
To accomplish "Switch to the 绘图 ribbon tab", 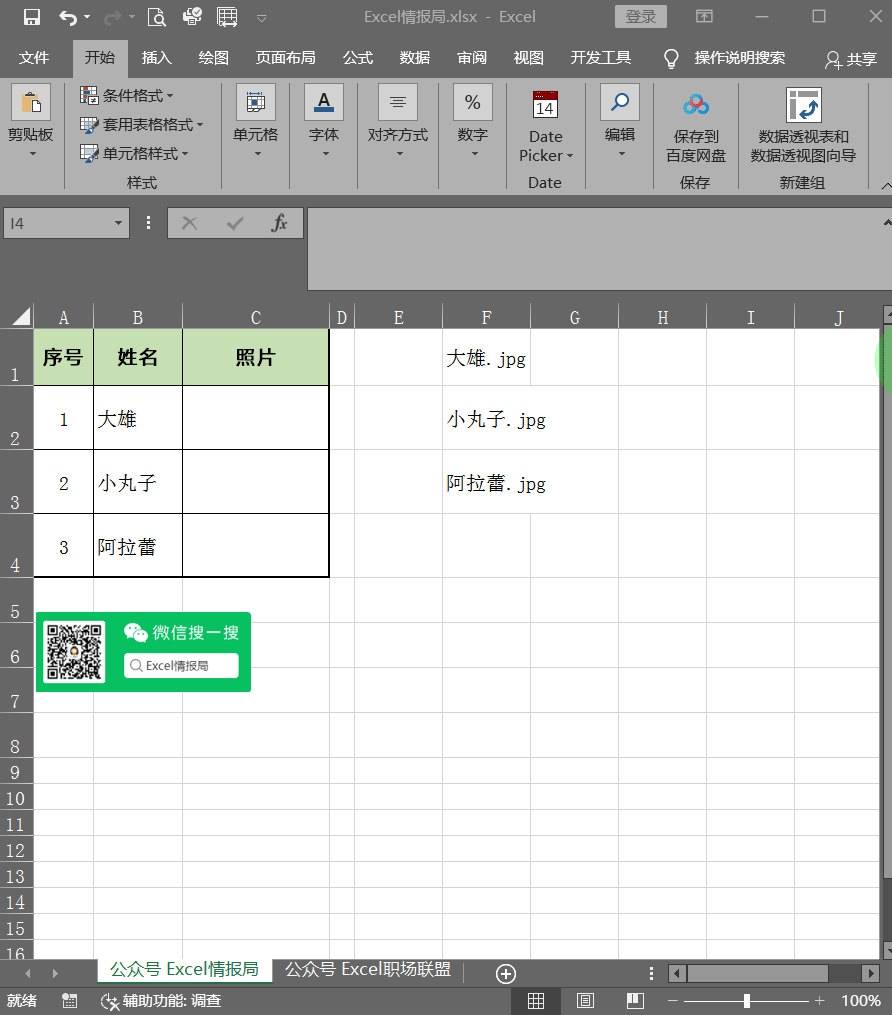I will pos(214,58).
